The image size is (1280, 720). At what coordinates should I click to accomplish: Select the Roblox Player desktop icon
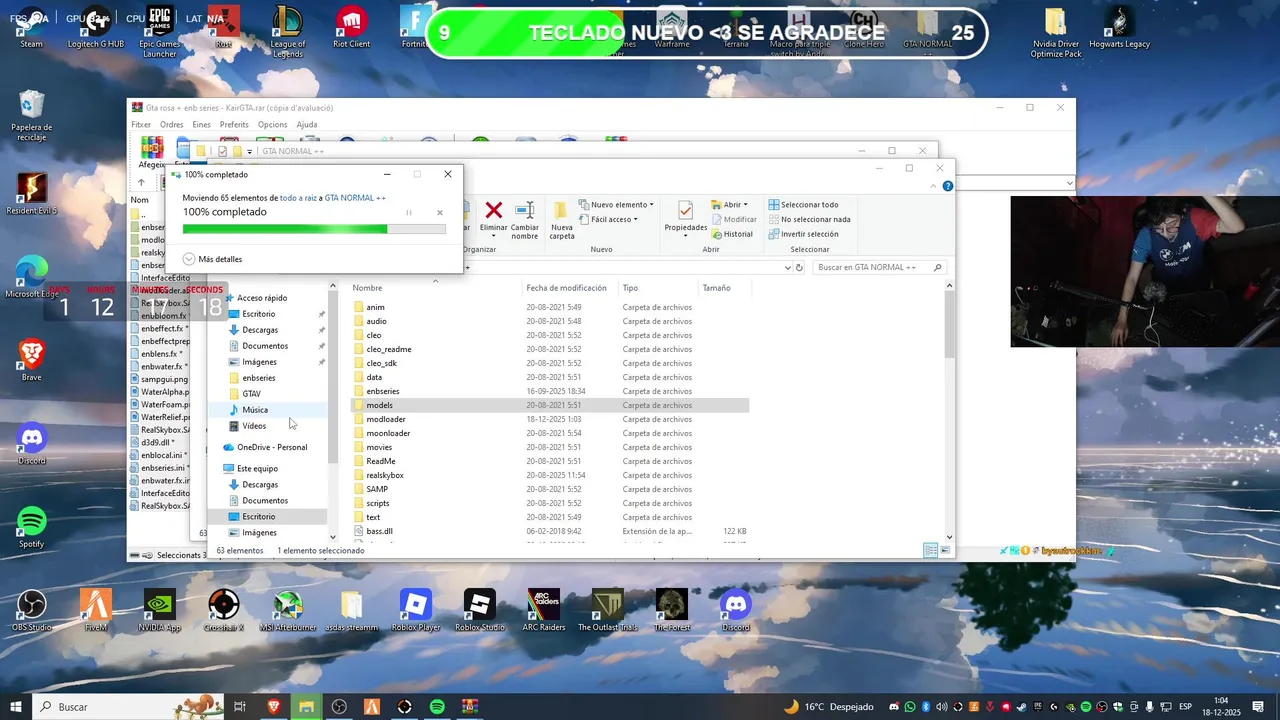(415, 610)
